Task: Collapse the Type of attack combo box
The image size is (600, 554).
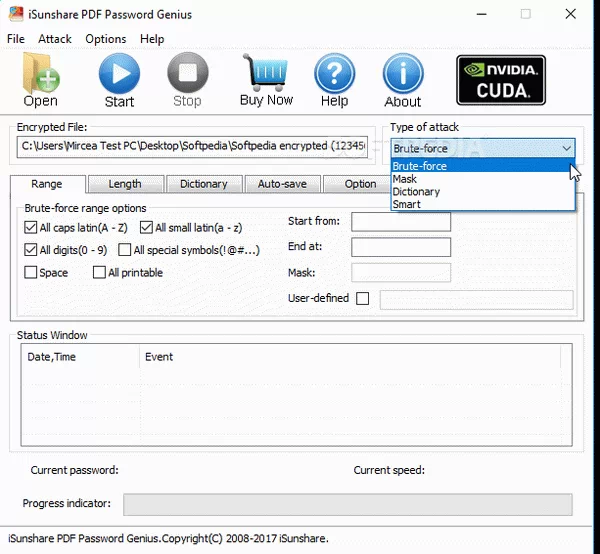Action: 567,148
